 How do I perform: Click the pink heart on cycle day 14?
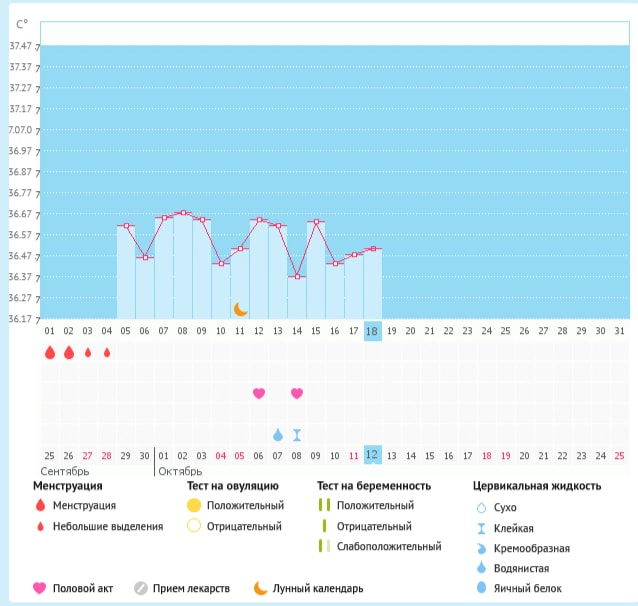click(x=297, y=393)
